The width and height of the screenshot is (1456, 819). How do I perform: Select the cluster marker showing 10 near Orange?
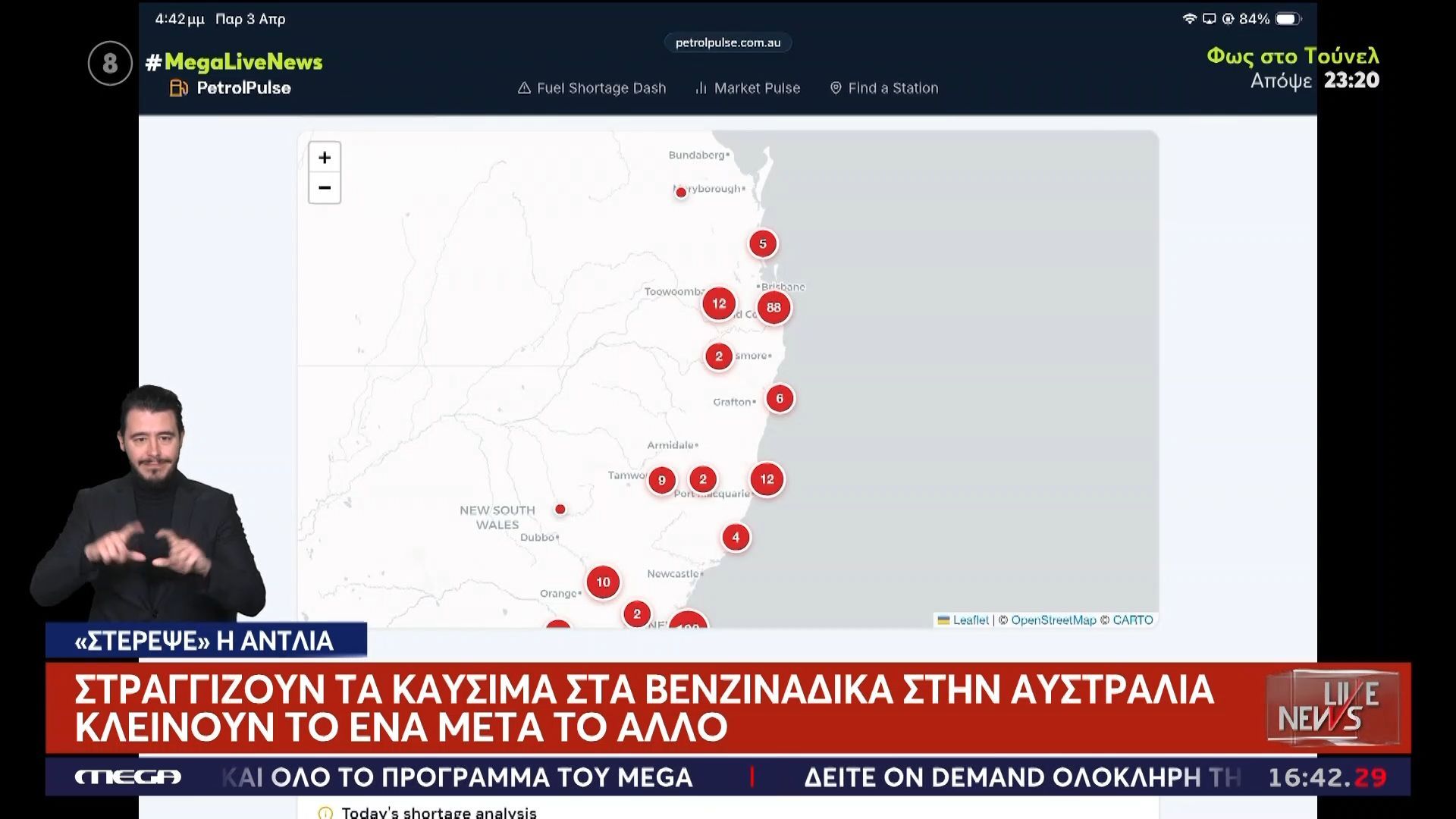point(603,582)
